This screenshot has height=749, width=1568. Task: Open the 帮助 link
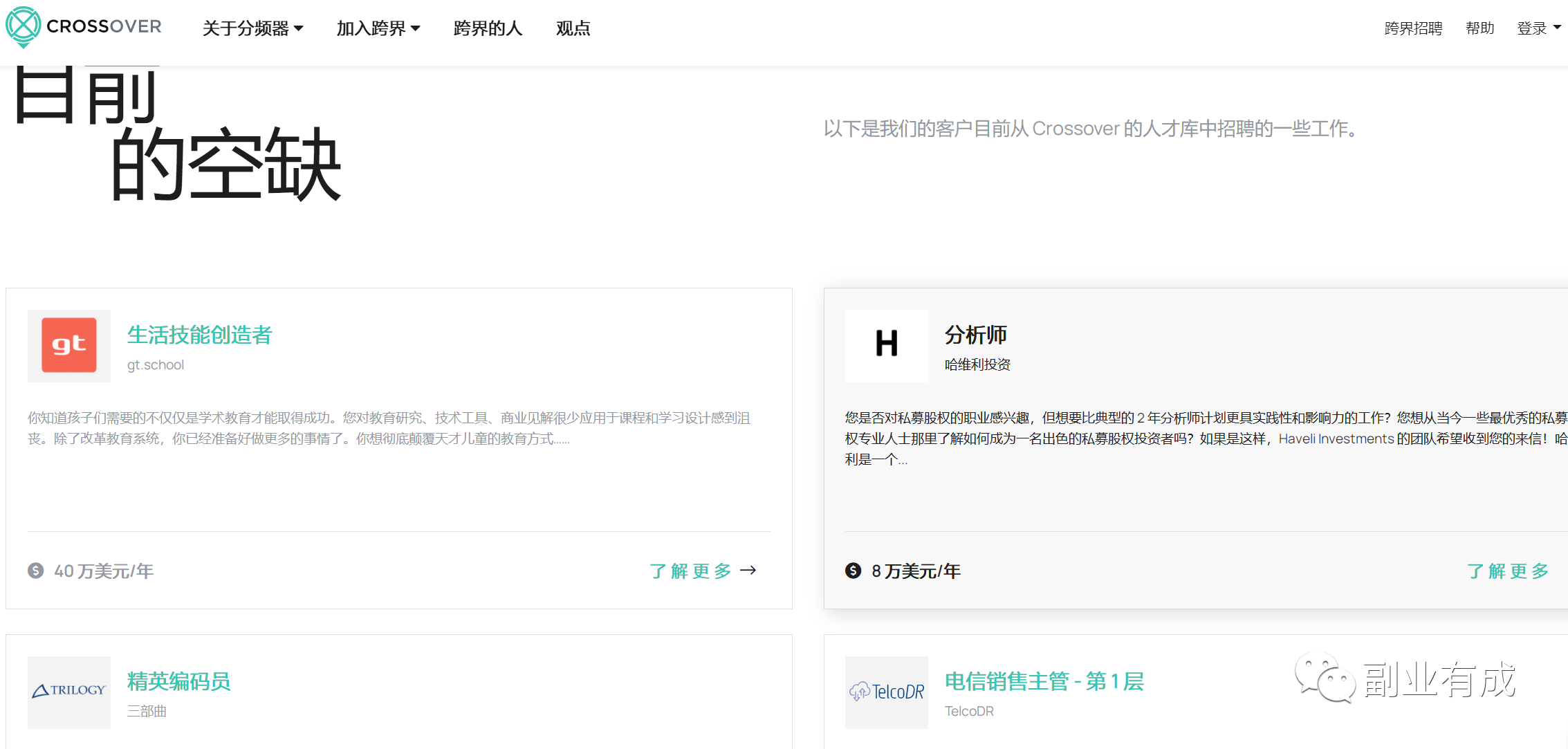(x=1480, y=28)
